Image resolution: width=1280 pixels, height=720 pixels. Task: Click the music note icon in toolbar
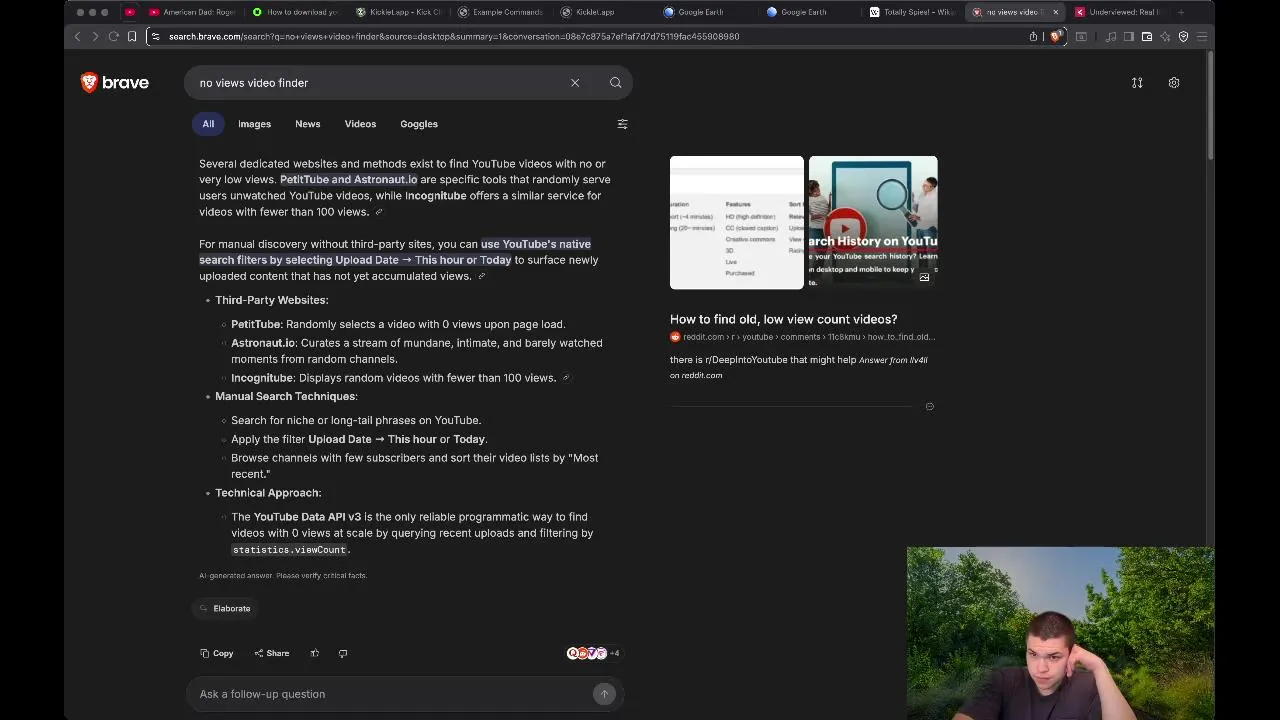point(1111,36)
